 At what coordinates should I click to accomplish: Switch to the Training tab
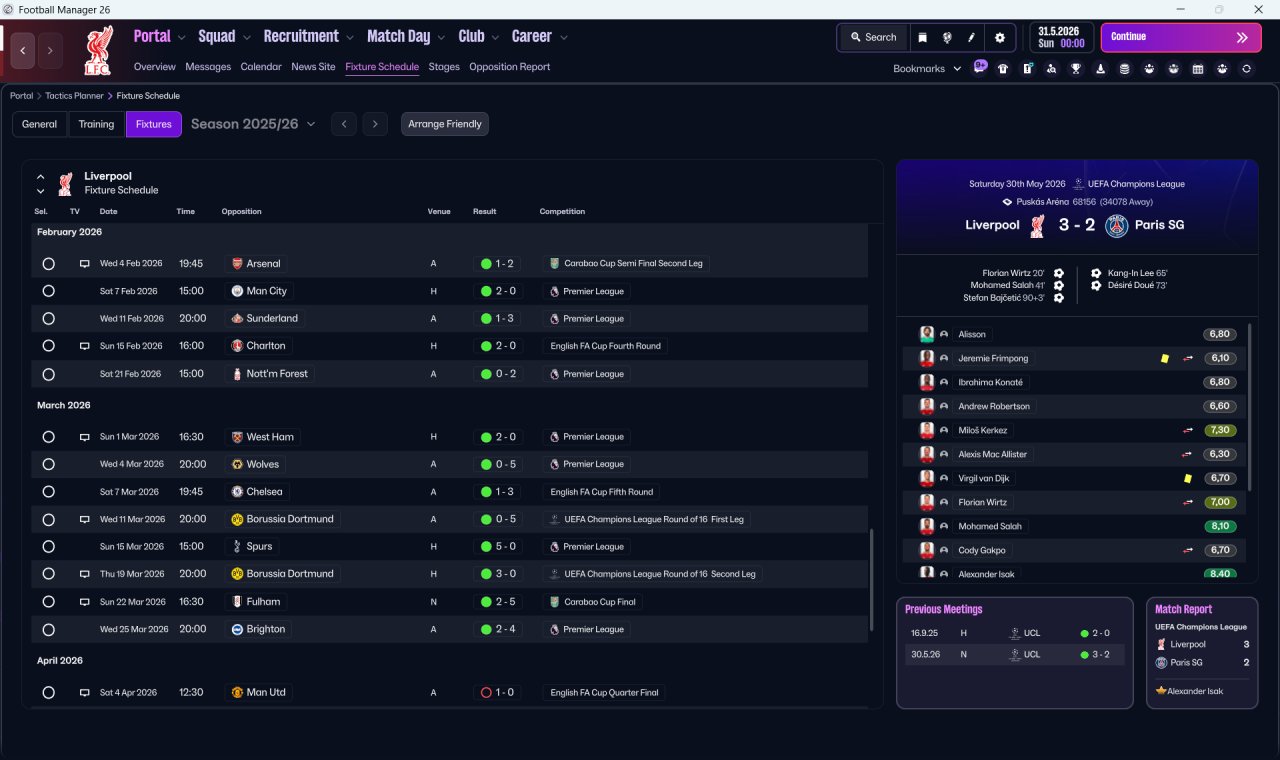pos(96,124)
